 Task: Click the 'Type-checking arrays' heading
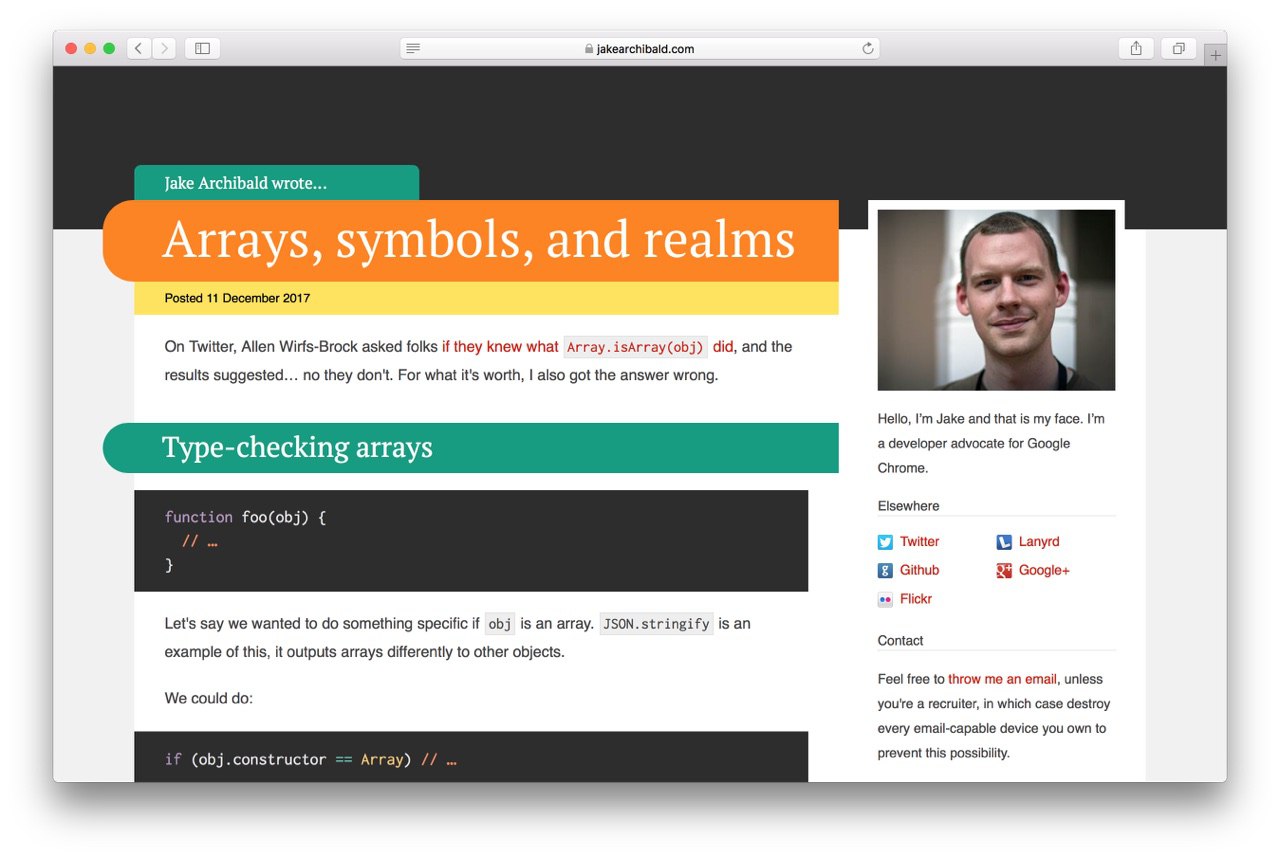(x=297, y=447)
